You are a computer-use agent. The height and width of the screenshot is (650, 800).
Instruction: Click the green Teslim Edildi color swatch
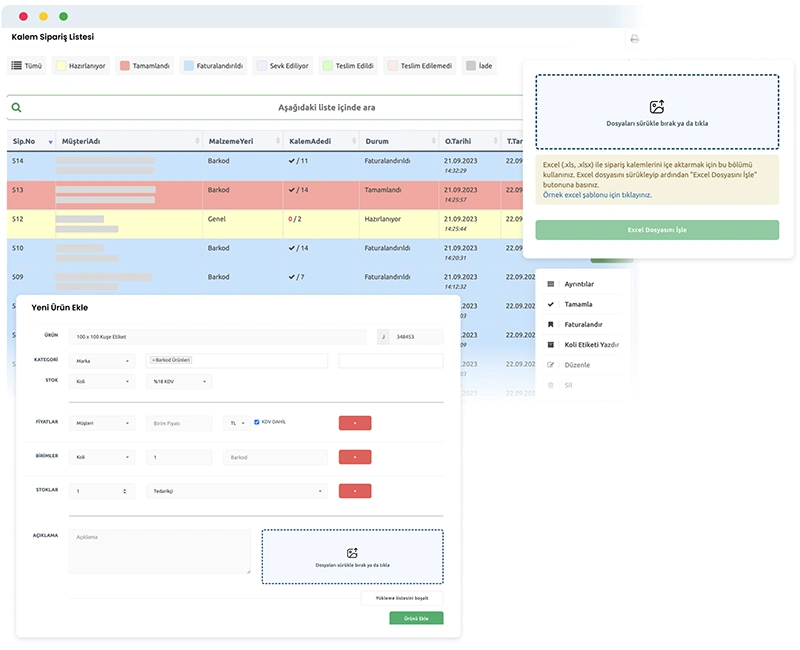click(328, 66)
